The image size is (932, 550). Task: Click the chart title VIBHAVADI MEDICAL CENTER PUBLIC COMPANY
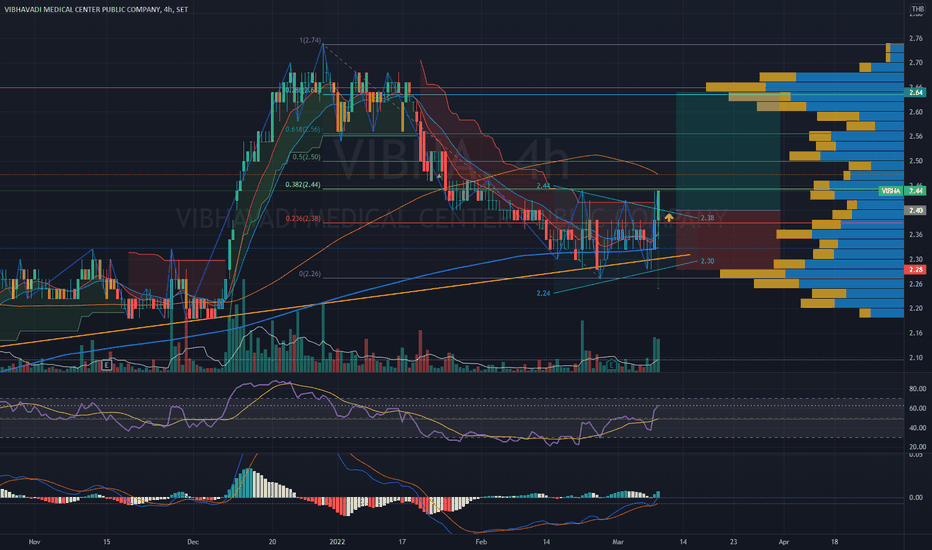click(82, 10)
